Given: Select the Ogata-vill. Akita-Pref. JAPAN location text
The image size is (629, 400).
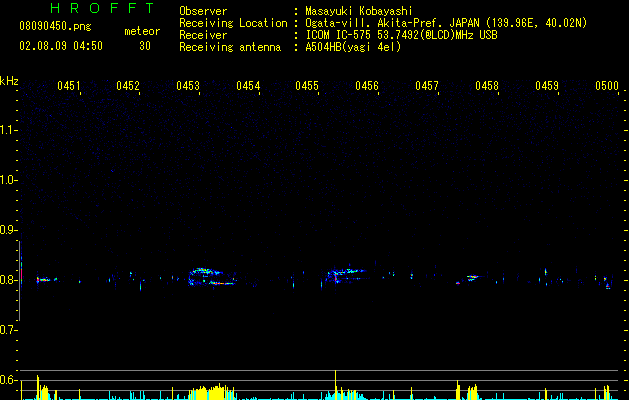Looking at the screenshot, I should pos(446,23).
